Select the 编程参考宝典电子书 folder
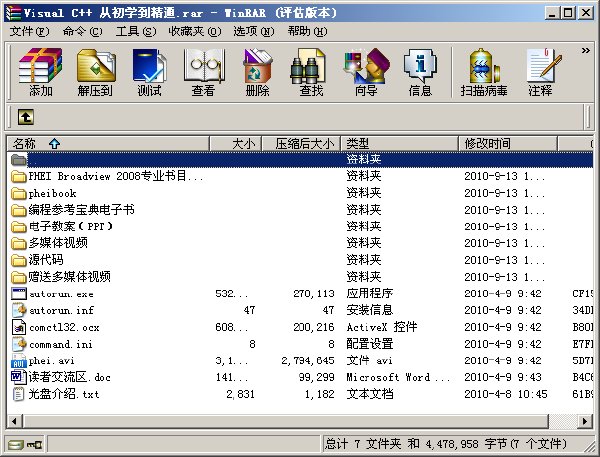600x457 pixels. click(300, 210)
